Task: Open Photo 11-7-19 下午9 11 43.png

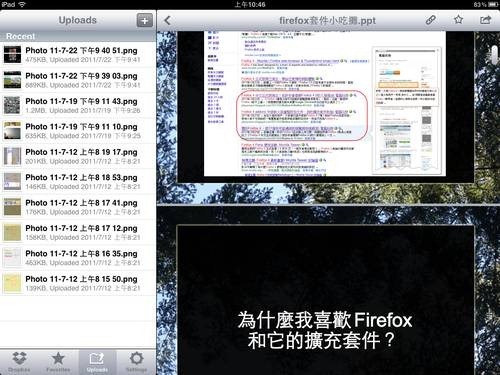Action: pyautogui.click(x=78, y=105)
